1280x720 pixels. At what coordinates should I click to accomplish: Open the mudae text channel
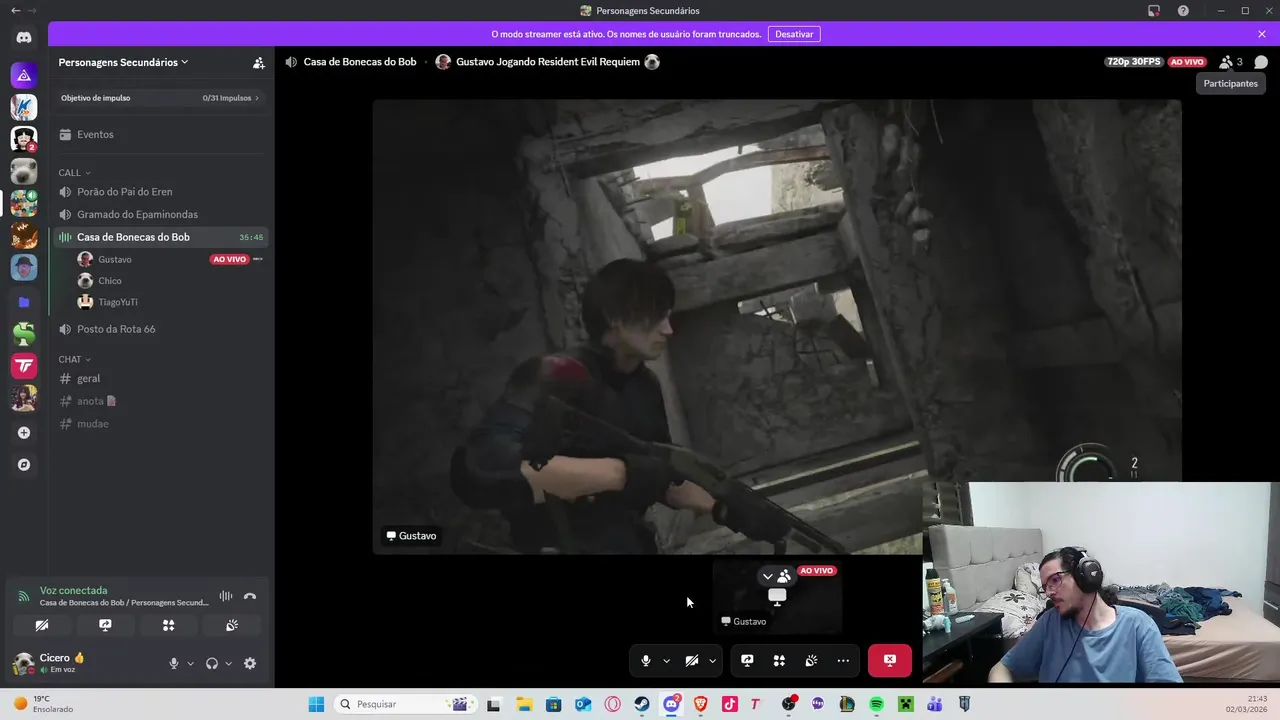(160, 424)
